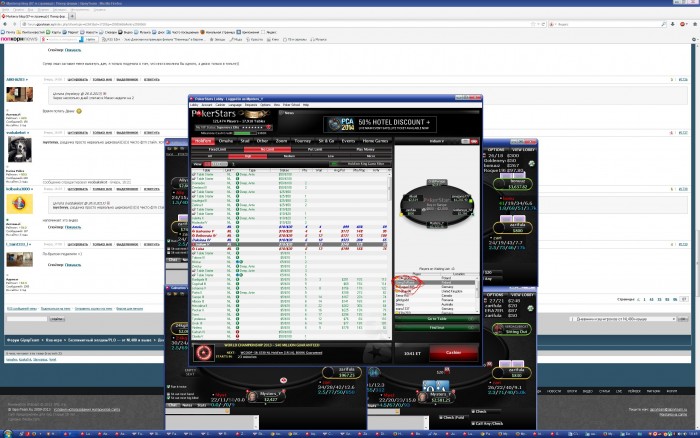
Task: Open the Requests menu in lobby menu bar
Action: point(251,105)
